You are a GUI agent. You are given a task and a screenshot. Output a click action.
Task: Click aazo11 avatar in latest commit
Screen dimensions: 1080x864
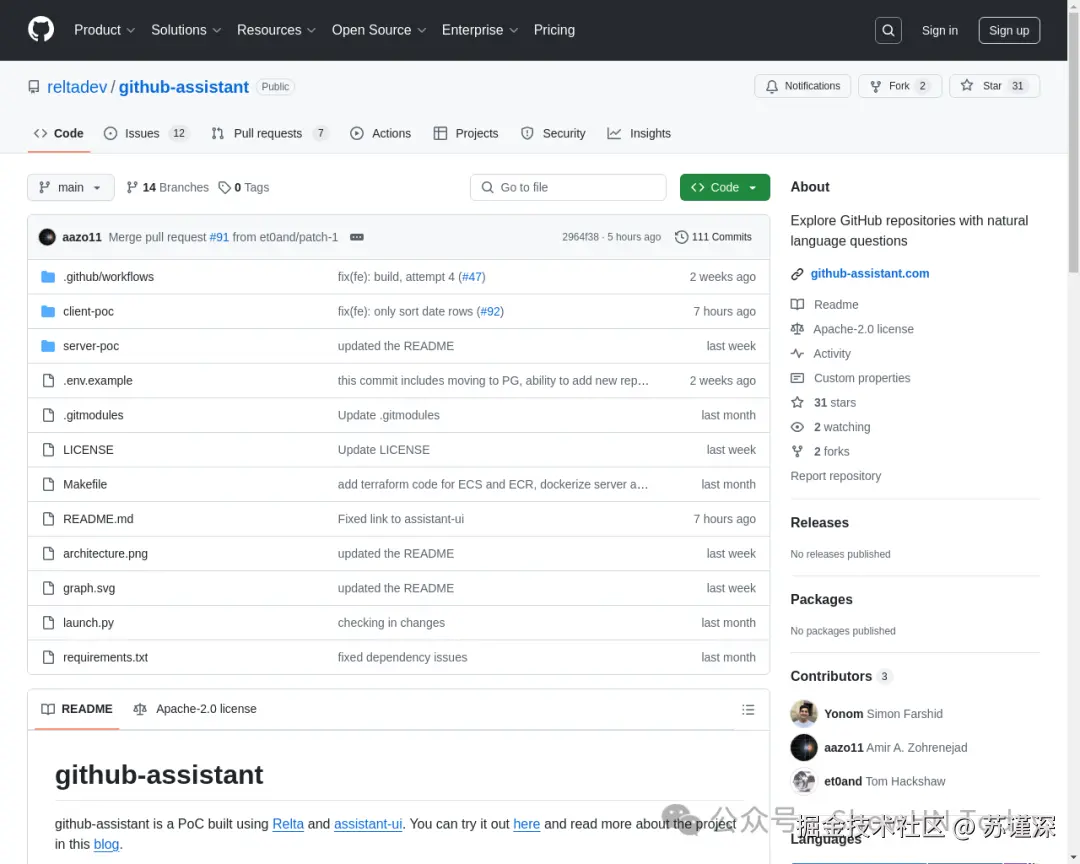(x=47, y=237)
